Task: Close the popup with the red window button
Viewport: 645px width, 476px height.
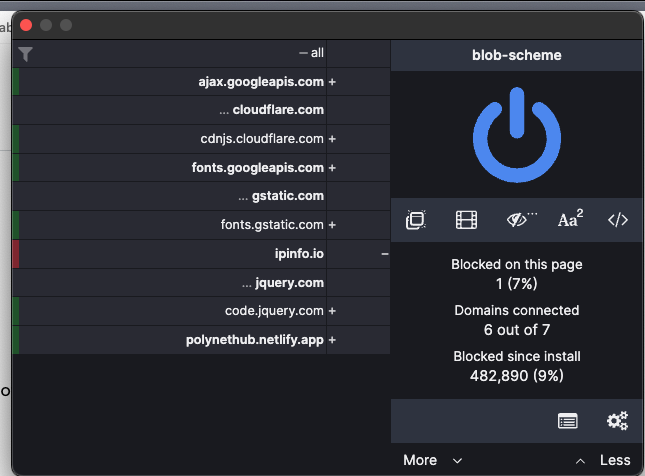Action: (26, 25)
